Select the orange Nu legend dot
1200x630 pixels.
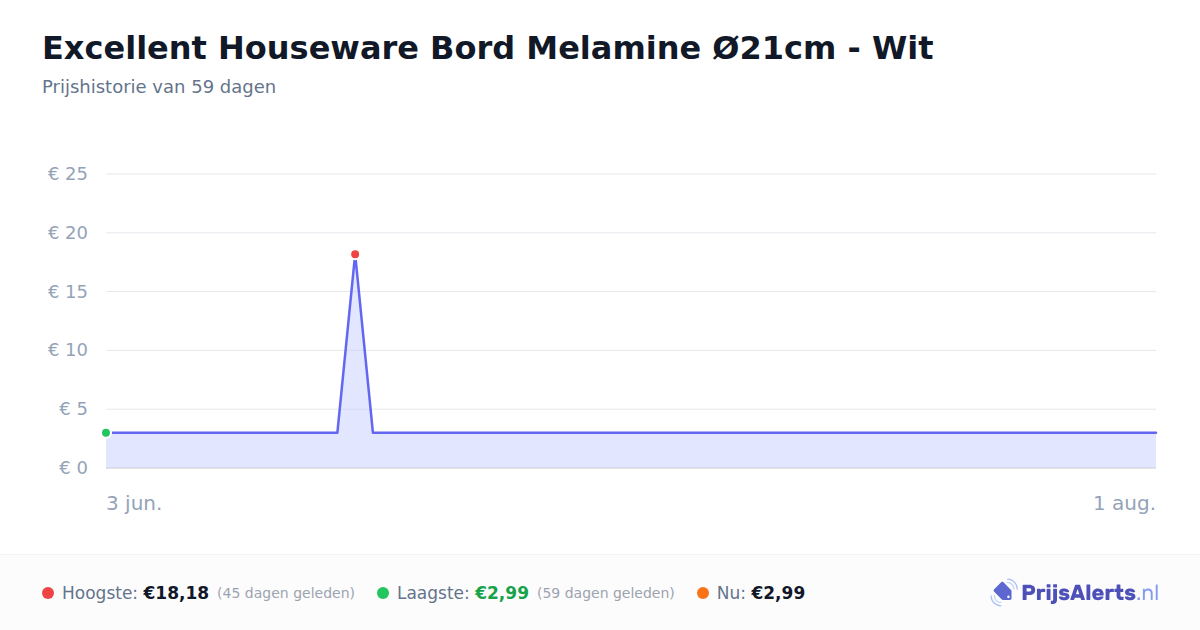(703, 593)
